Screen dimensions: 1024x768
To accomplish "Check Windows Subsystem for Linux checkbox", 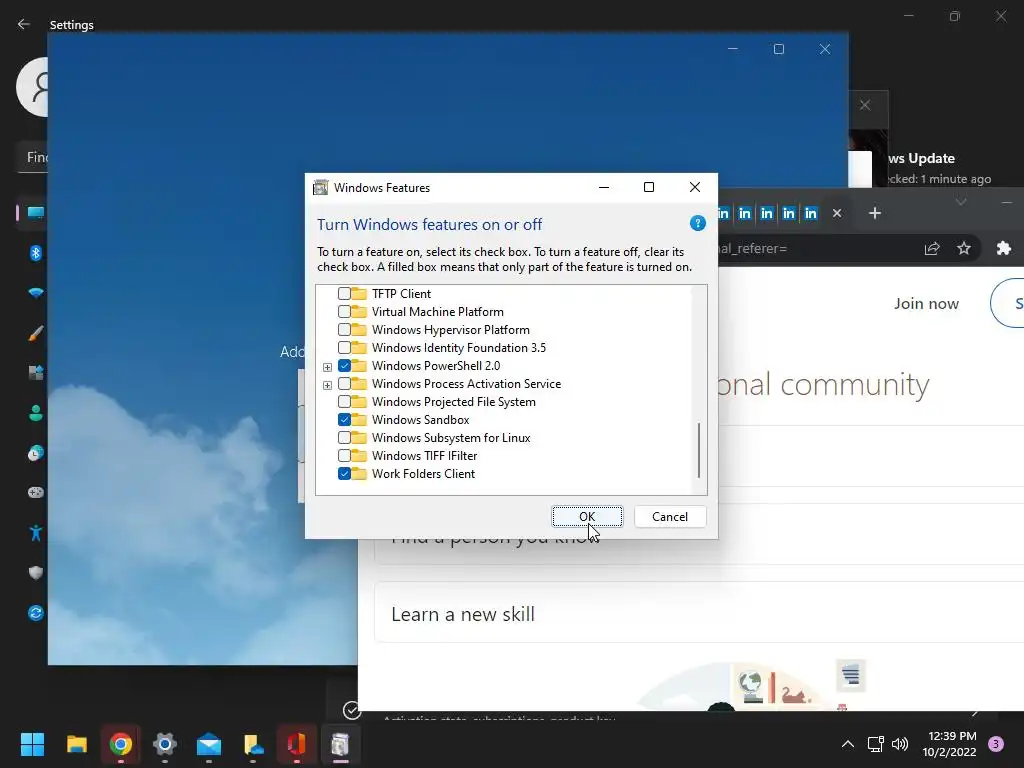I will (x=344, y=438).
